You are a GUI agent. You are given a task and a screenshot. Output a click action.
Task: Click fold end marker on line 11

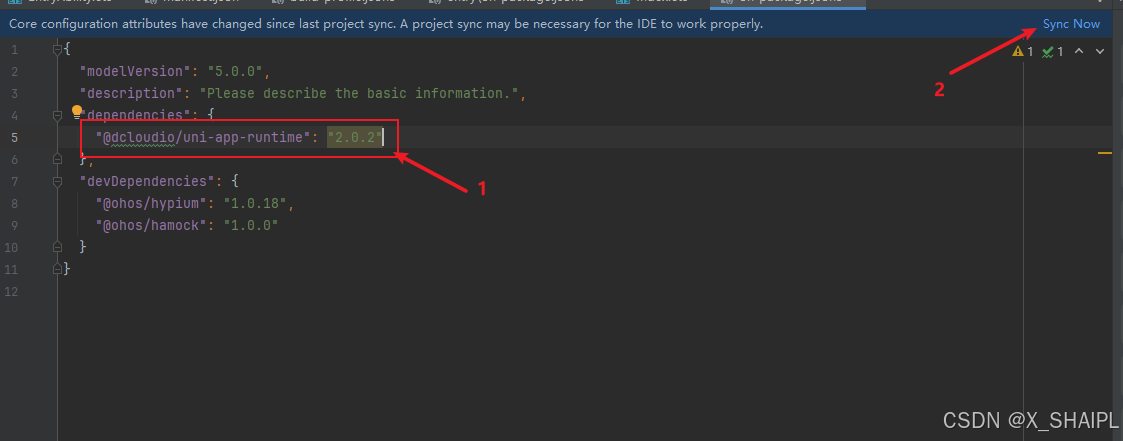click(58, 268)
